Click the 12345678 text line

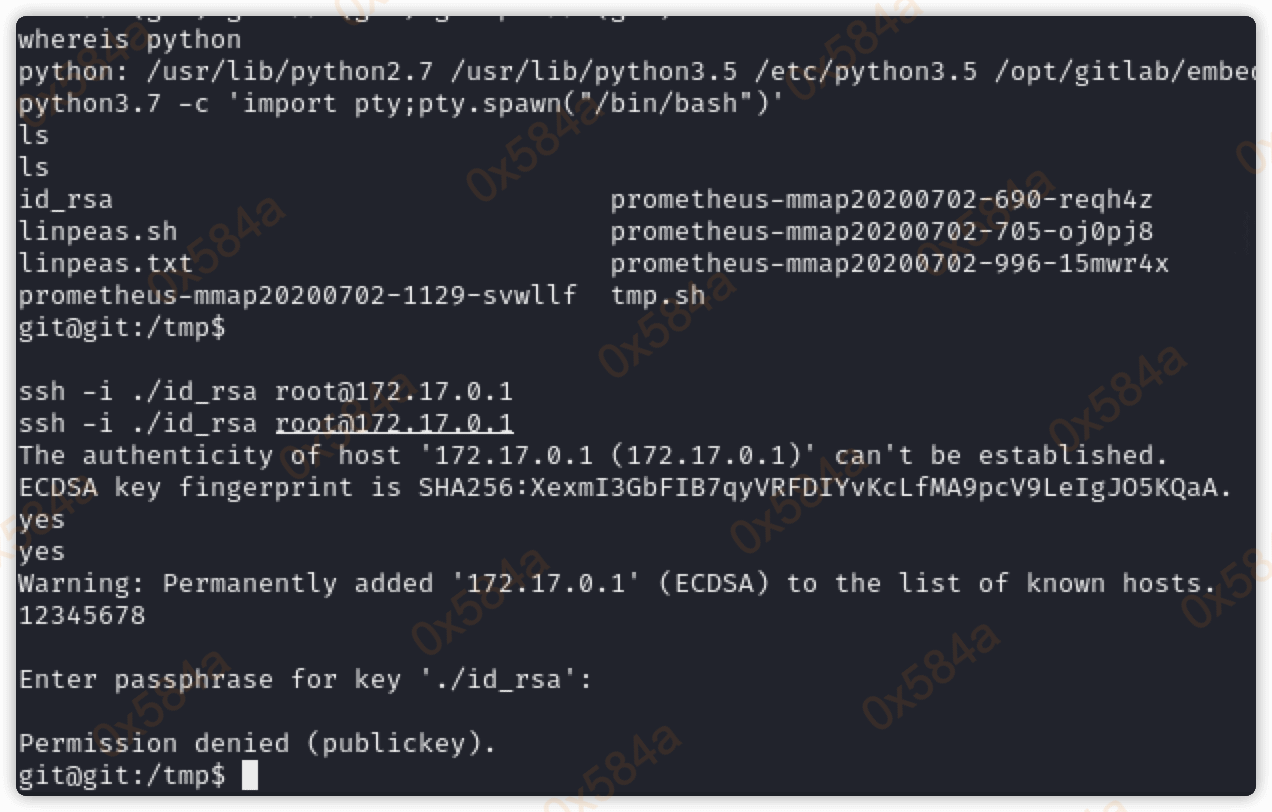82,616
